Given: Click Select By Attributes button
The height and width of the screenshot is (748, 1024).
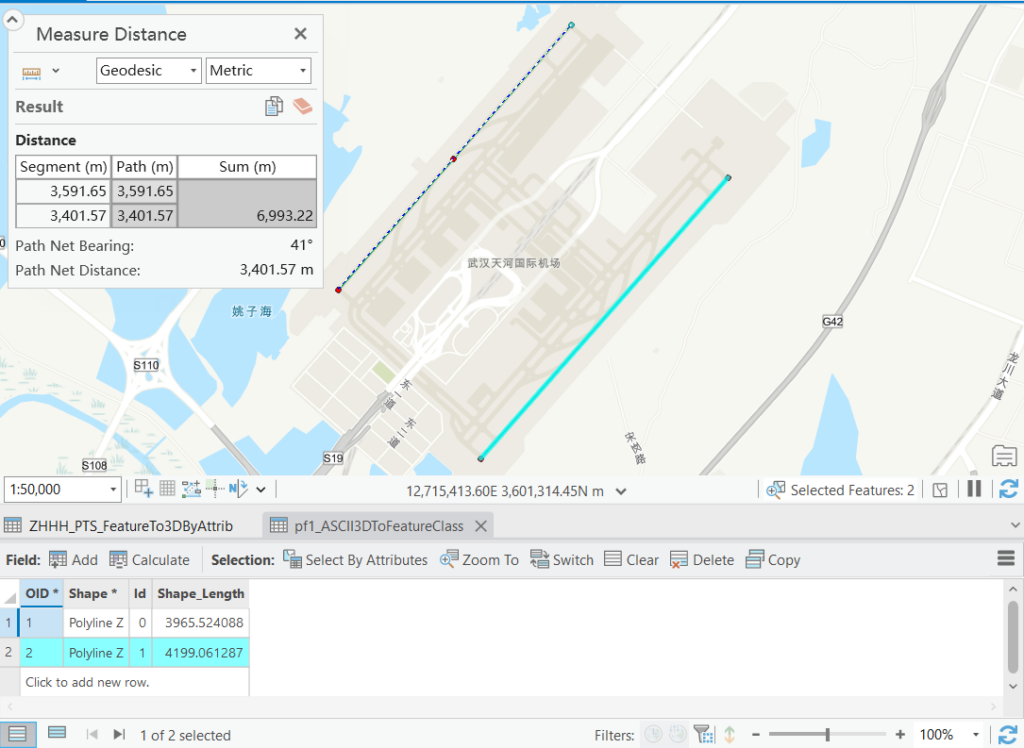Looking at the screenshot, I should click(x=355, y=560).
